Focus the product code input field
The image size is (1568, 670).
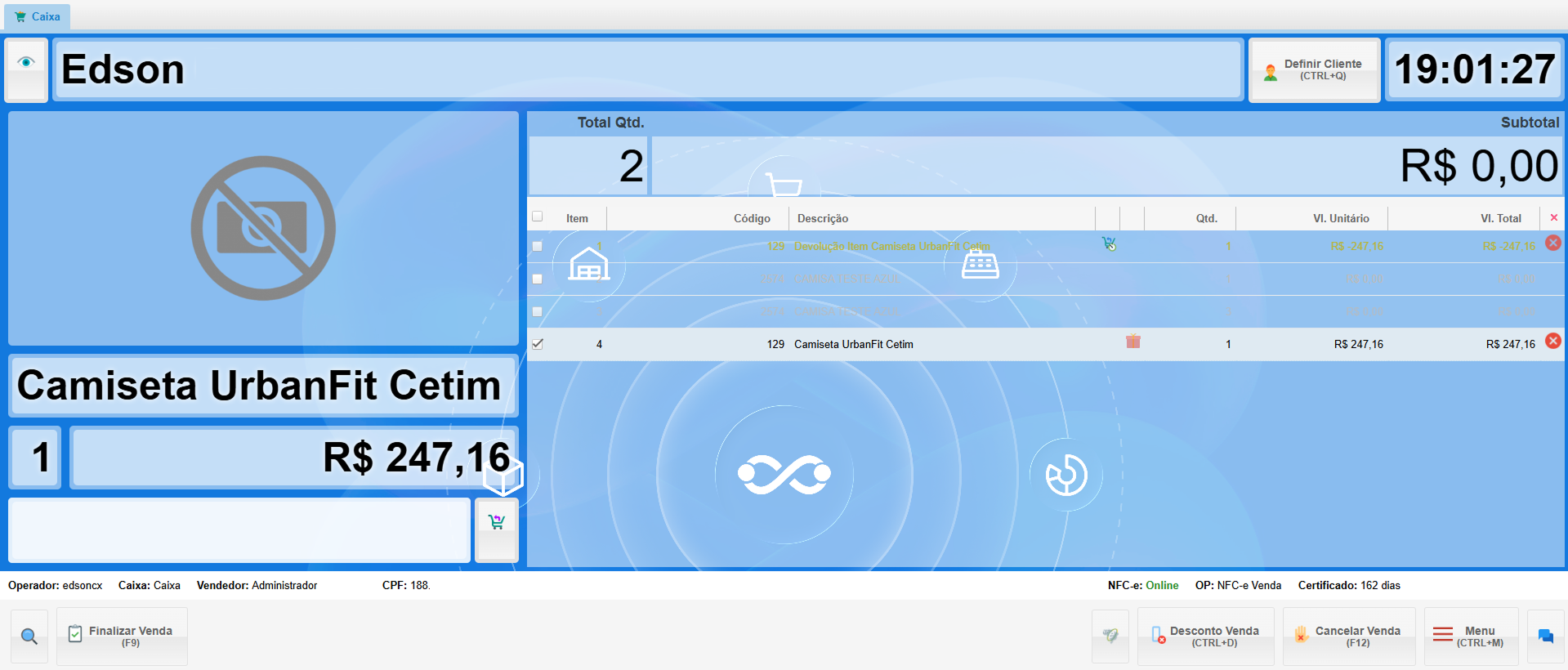[x=239, y=530]
